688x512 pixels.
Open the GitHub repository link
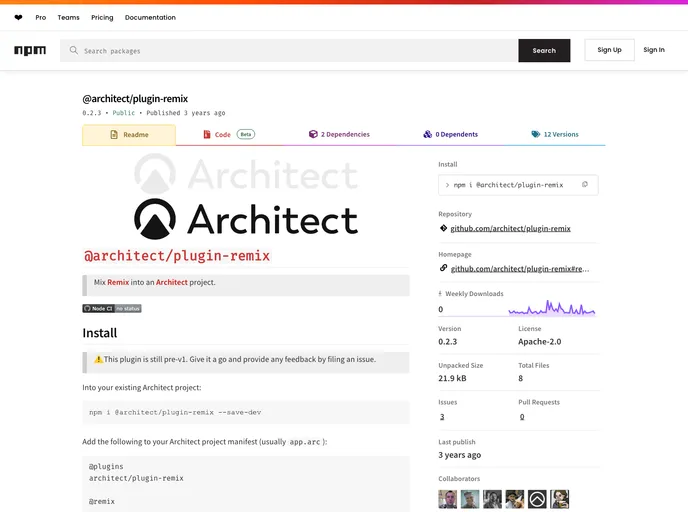click(x=510, y=228)
